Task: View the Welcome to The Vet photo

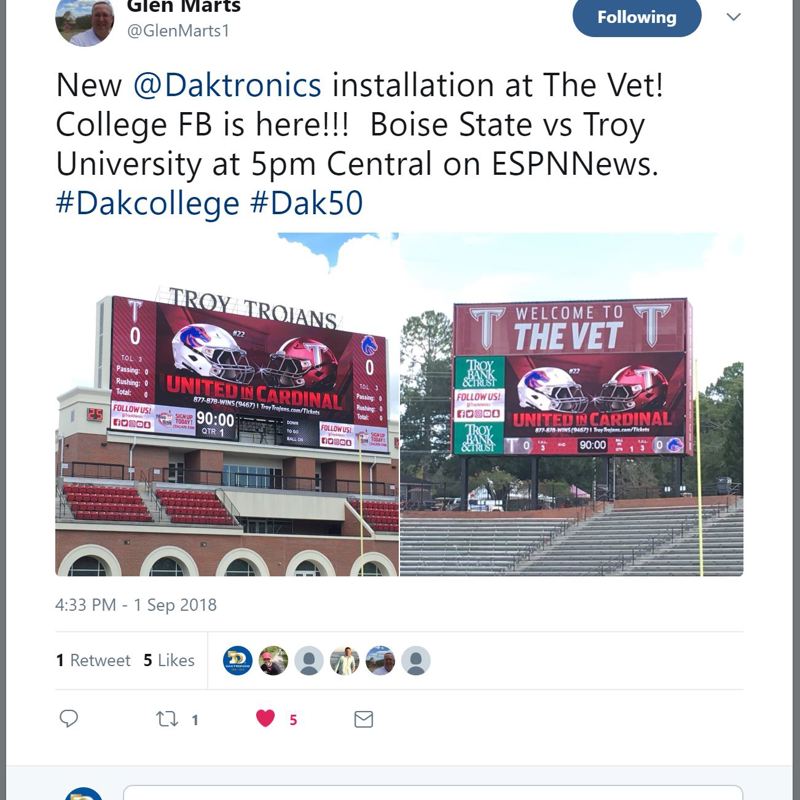Action: [571, 404]
